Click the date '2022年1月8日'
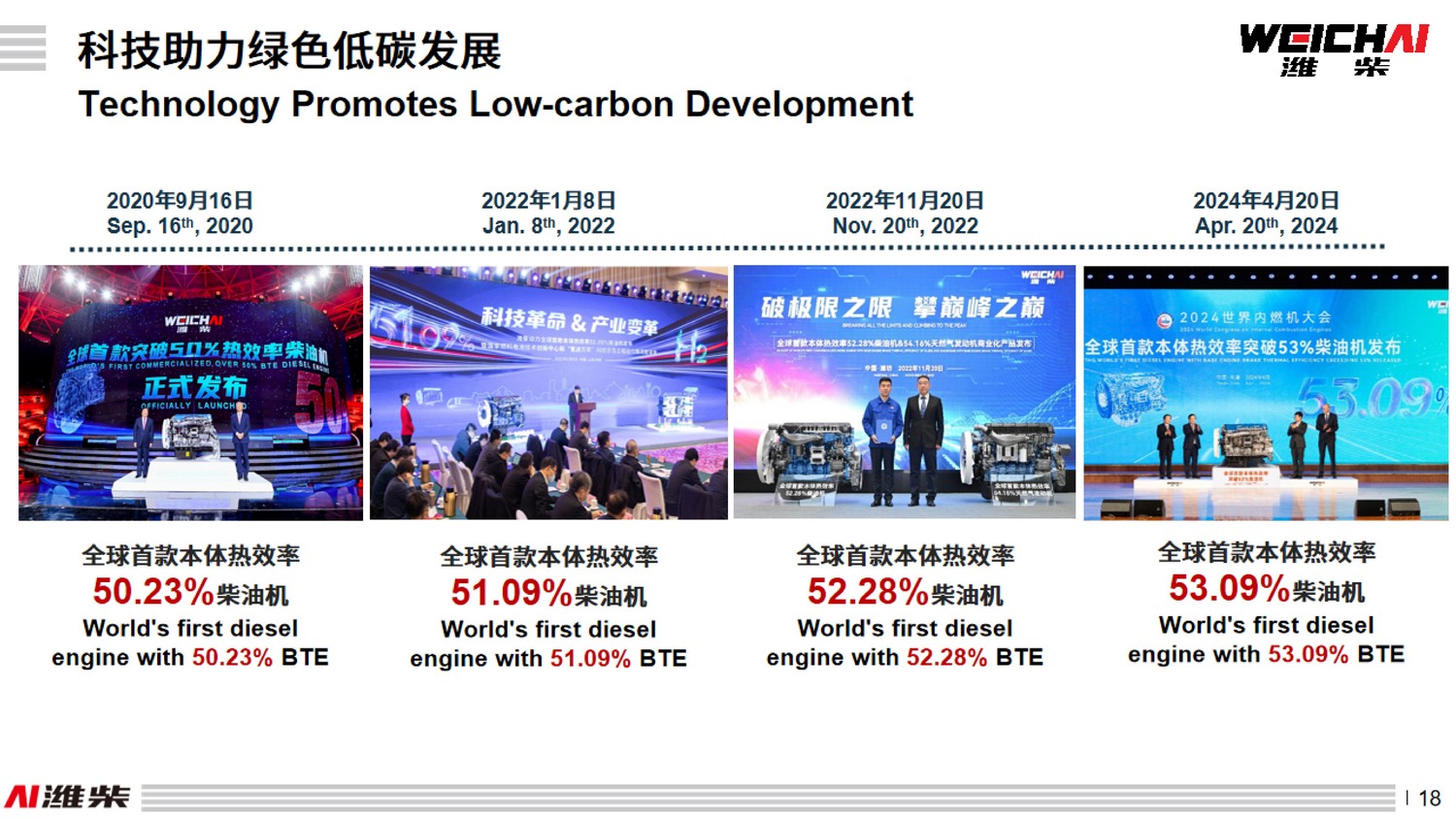Screen dimensions: 1456x819 (548, 200)
